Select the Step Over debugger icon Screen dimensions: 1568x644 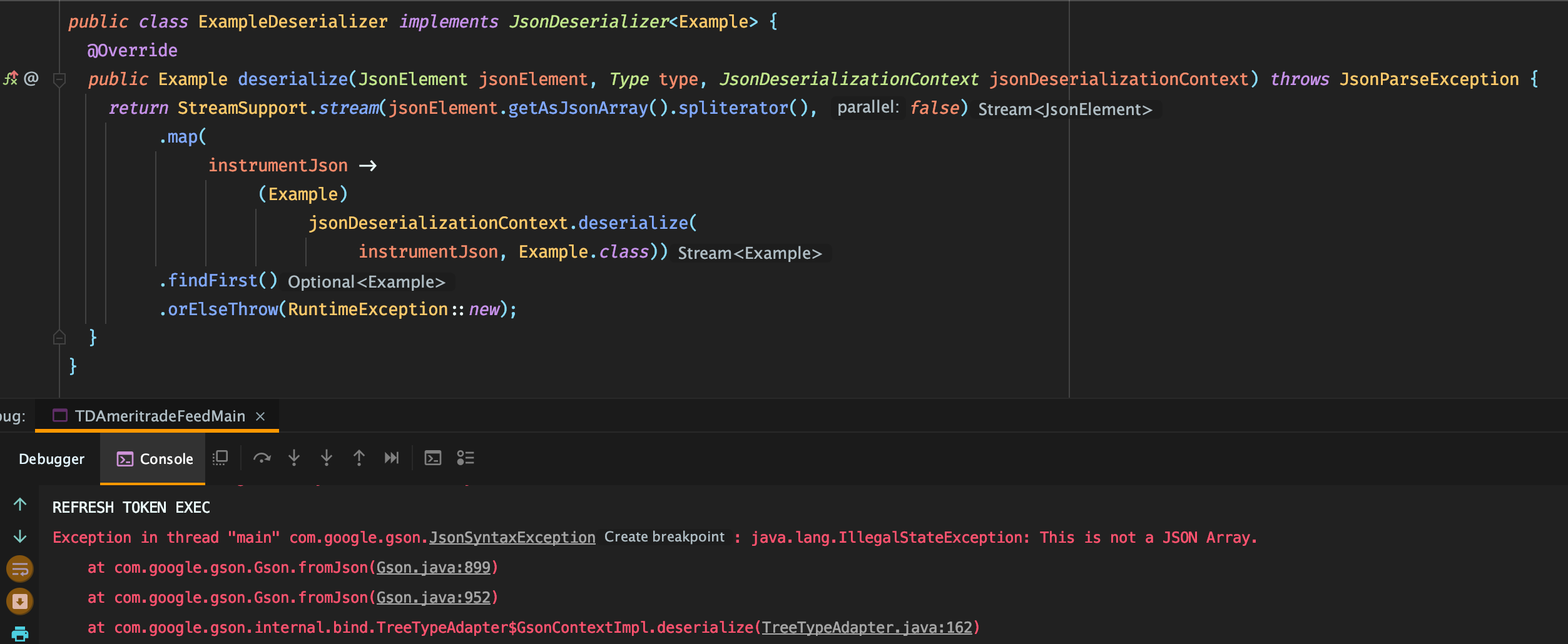[x=262, y=458]
